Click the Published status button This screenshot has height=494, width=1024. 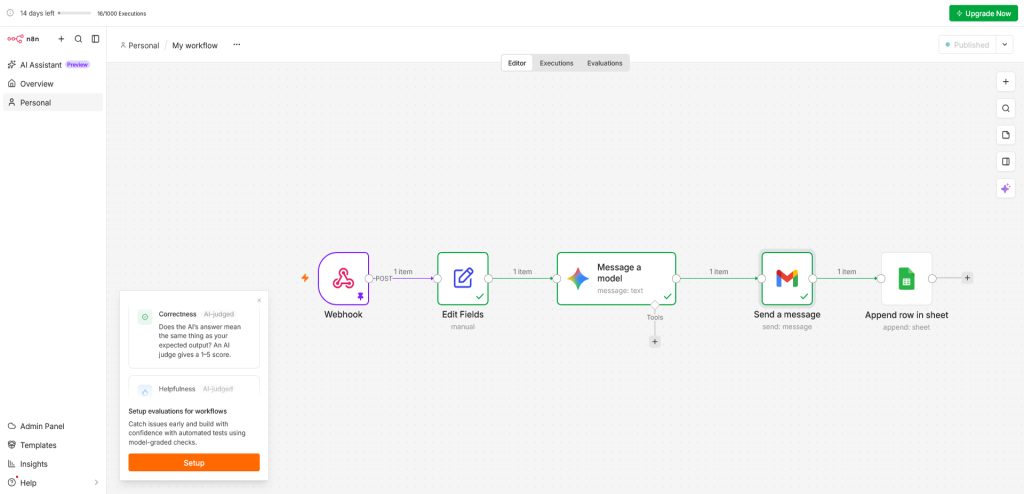[x=967, y=45]
